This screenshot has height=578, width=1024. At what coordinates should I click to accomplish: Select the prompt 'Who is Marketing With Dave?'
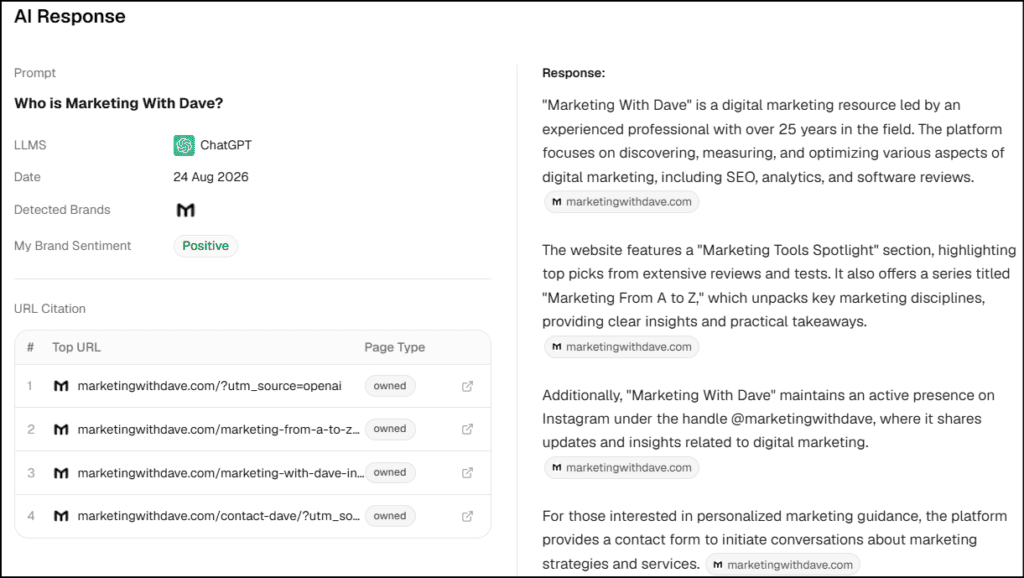point(119,103)
